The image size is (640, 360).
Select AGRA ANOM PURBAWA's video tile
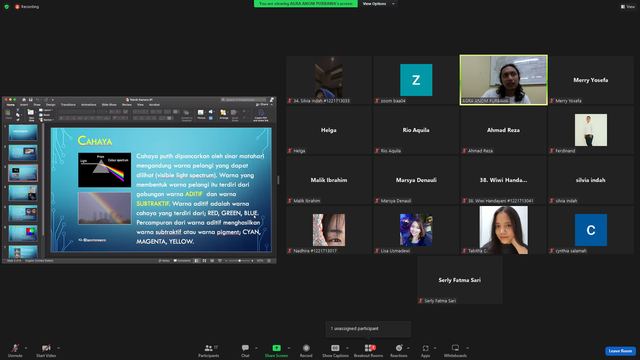coord(504,80)
